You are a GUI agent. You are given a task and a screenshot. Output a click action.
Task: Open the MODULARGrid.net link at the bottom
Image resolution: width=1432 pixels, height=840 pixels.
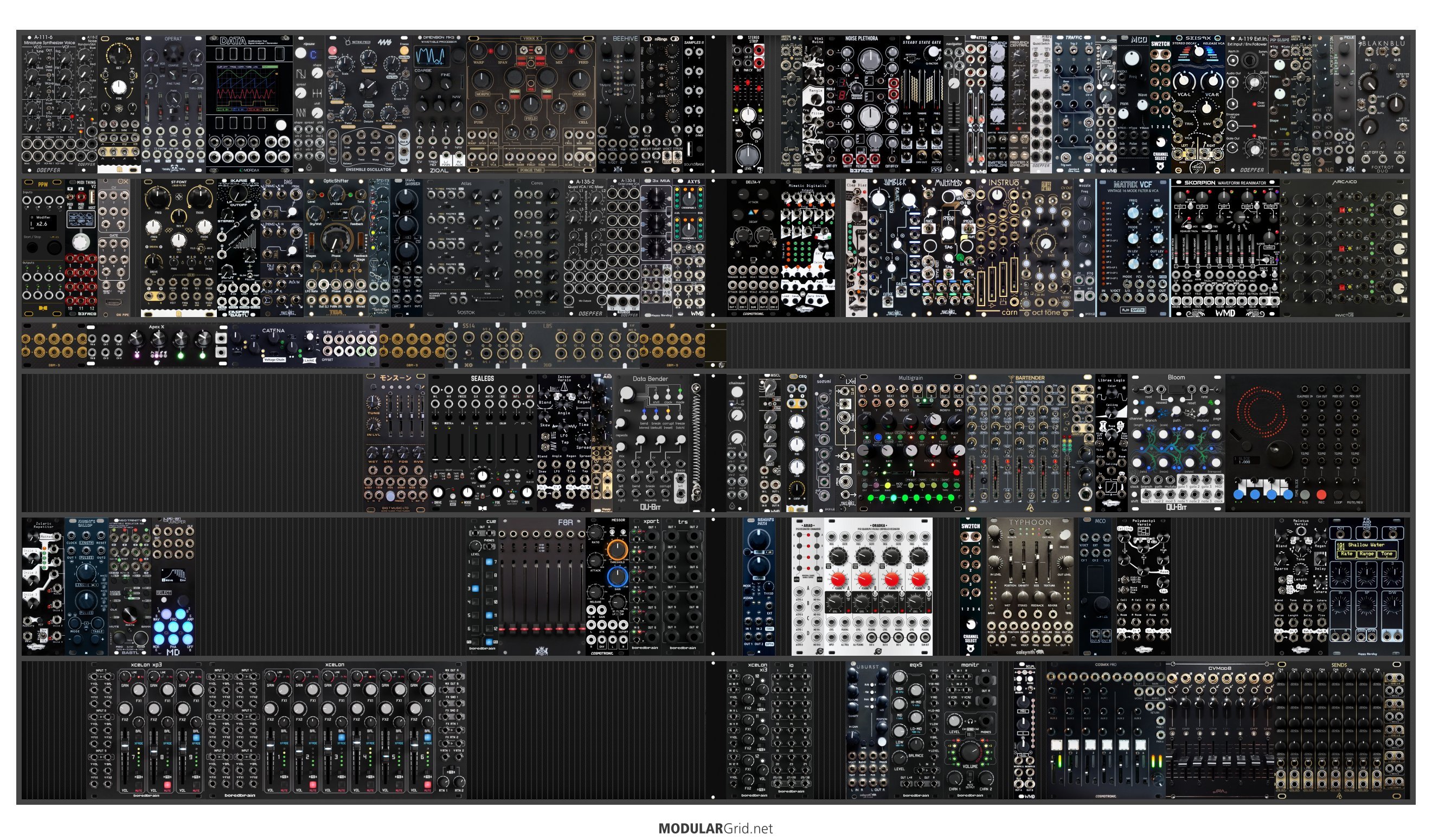click(x=715, y=828)
